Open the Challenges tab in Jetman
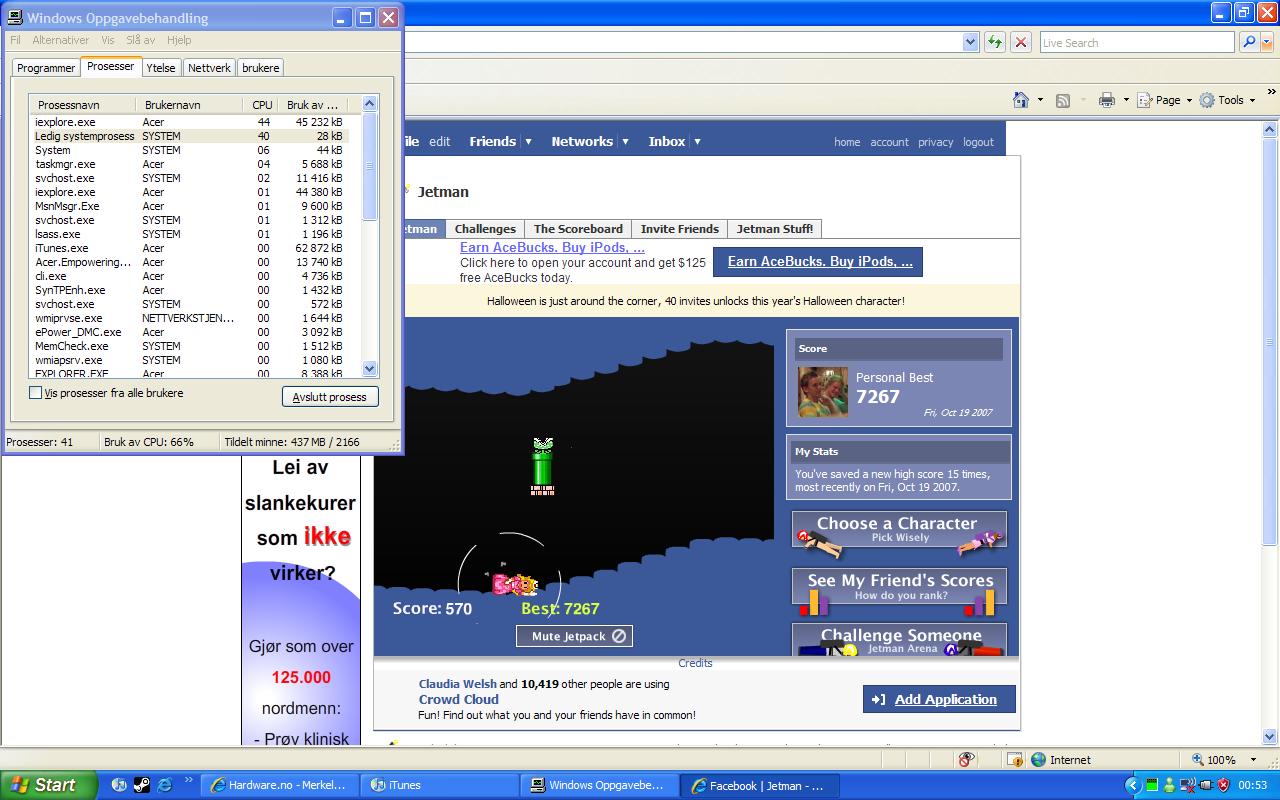 [485, 229]
